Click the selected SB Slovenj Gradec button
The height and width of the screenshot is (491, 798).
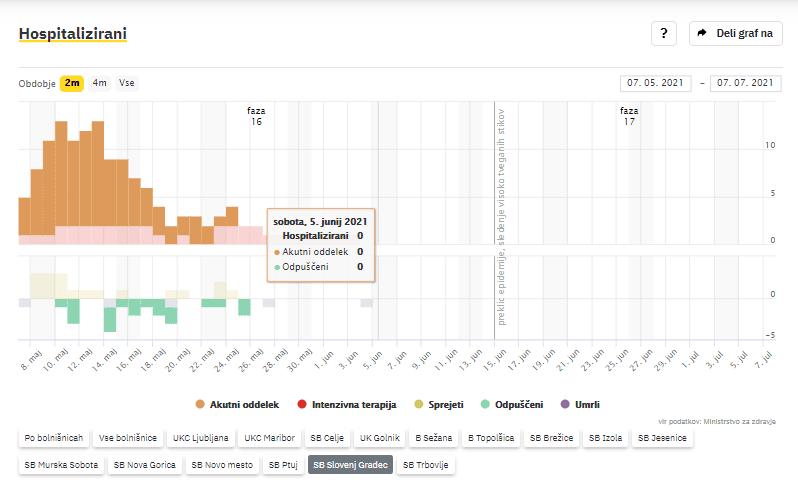(349, 465)
